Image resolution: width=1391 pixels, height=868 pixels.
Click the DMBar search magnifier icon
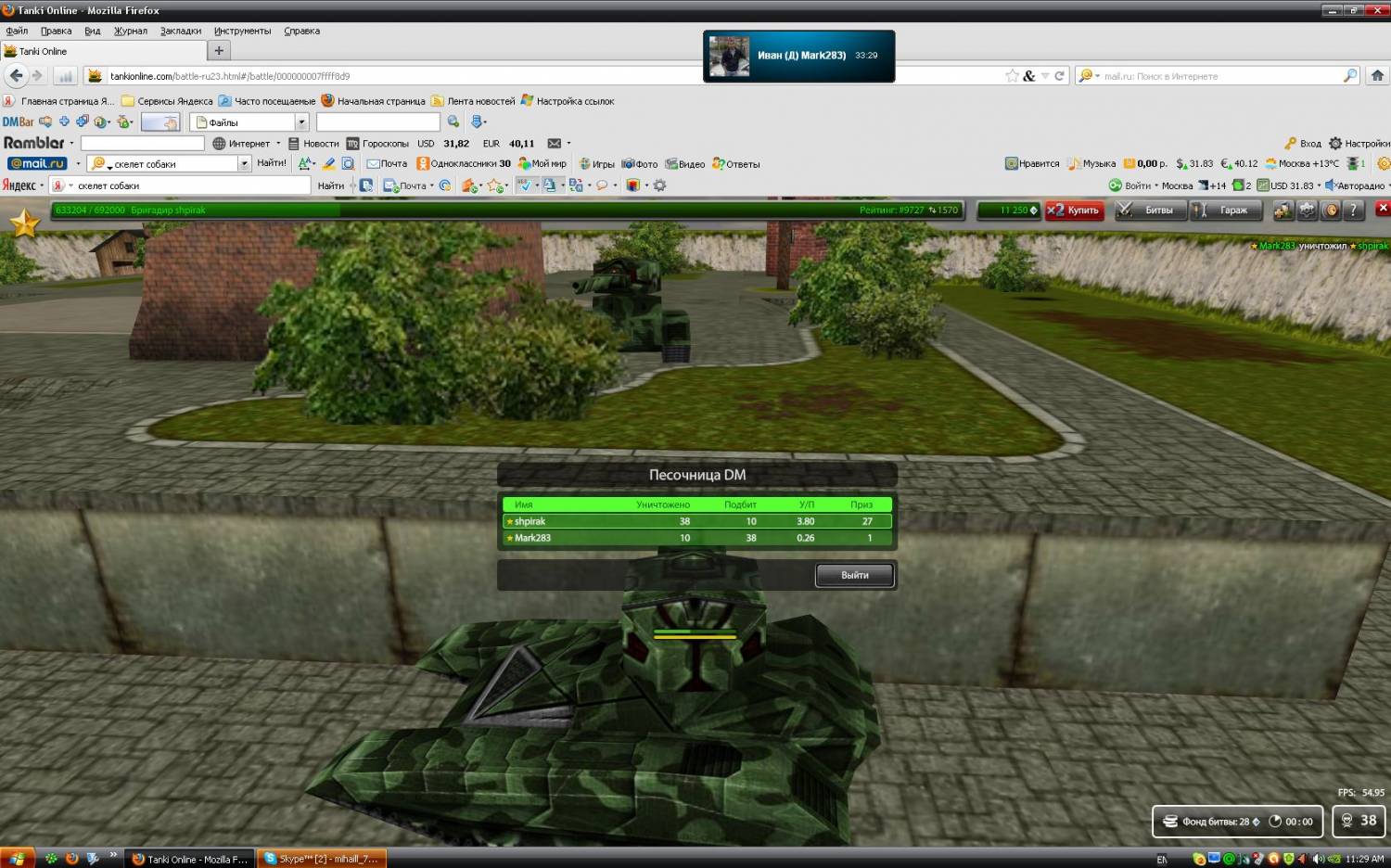pos(453,121)
